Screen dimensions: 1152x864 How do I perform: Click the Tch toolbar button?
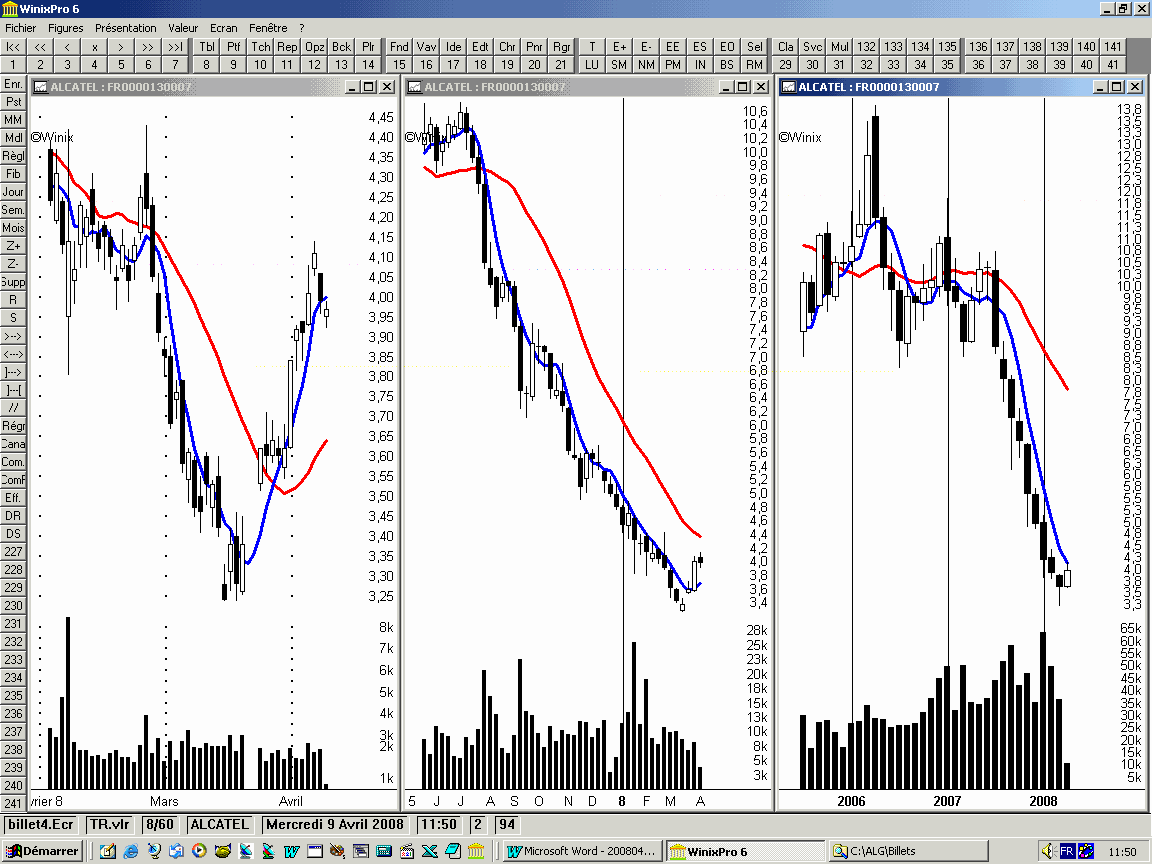261,46
